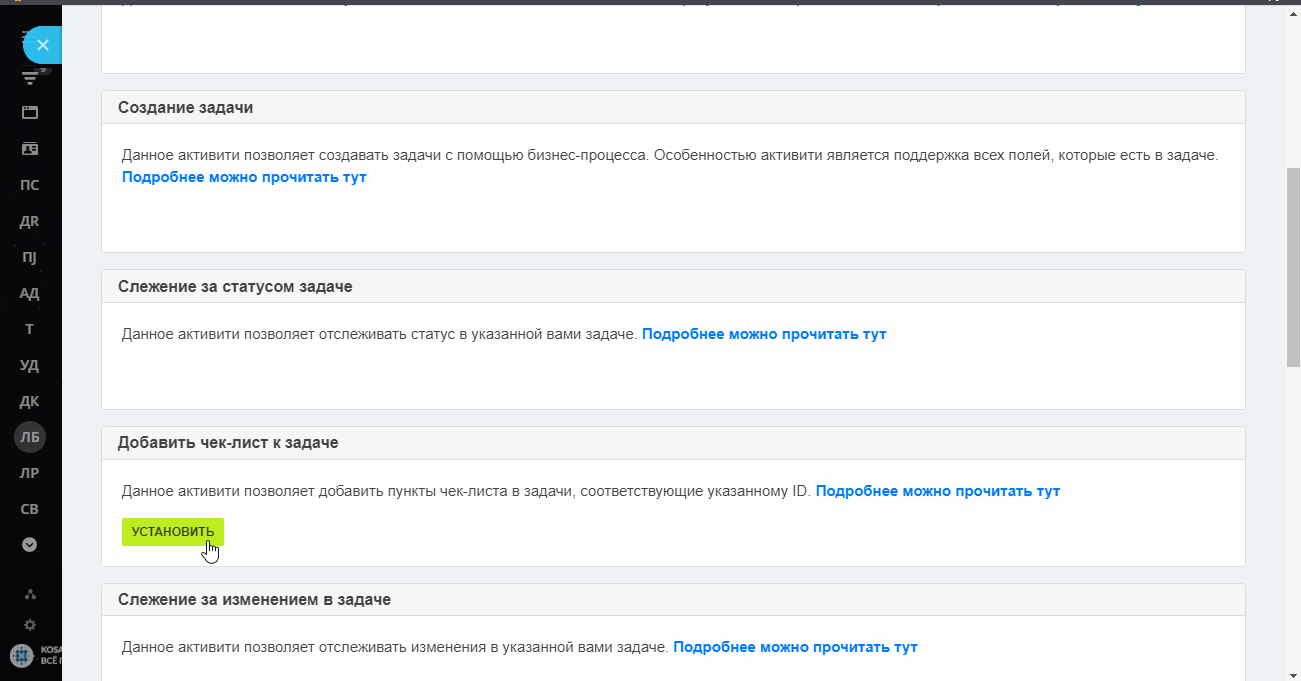Screen dimensions: 1301x681
Task: Click the description text about 'отслеживать статус'
Action: [379, 334]
